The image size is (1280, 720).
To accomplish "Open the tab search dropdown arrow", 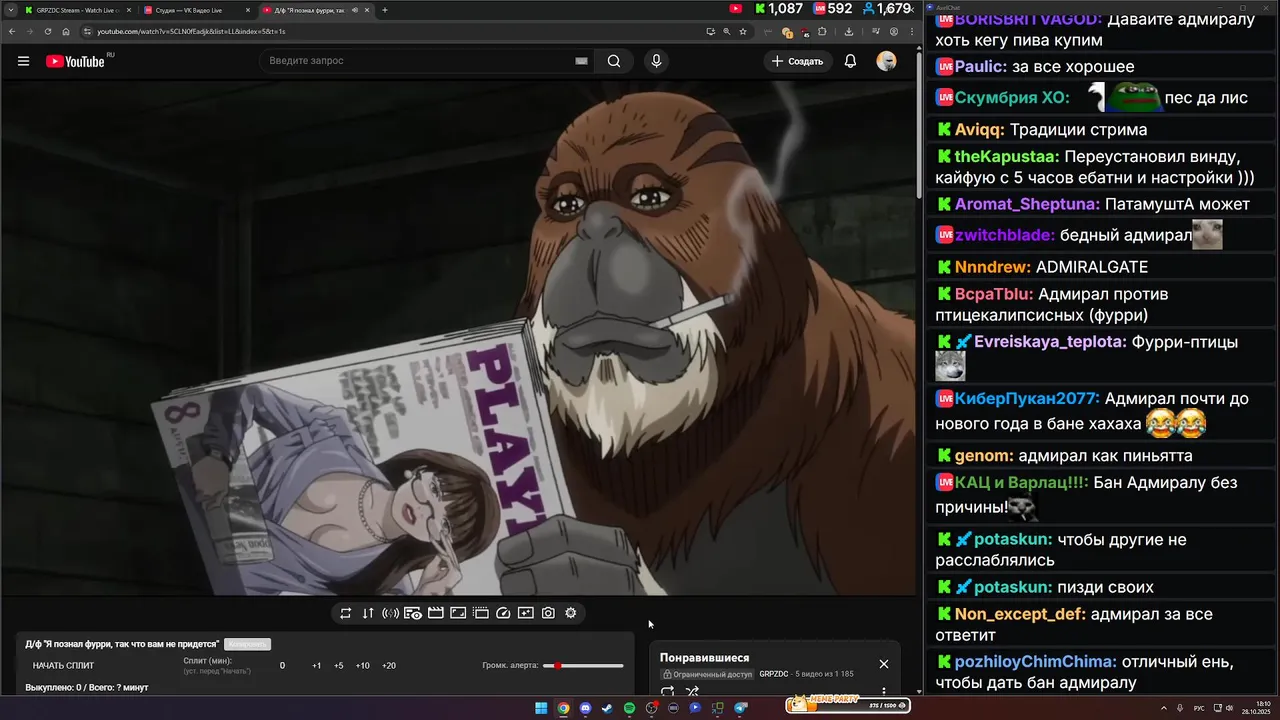I will click(x=9, y=10).
